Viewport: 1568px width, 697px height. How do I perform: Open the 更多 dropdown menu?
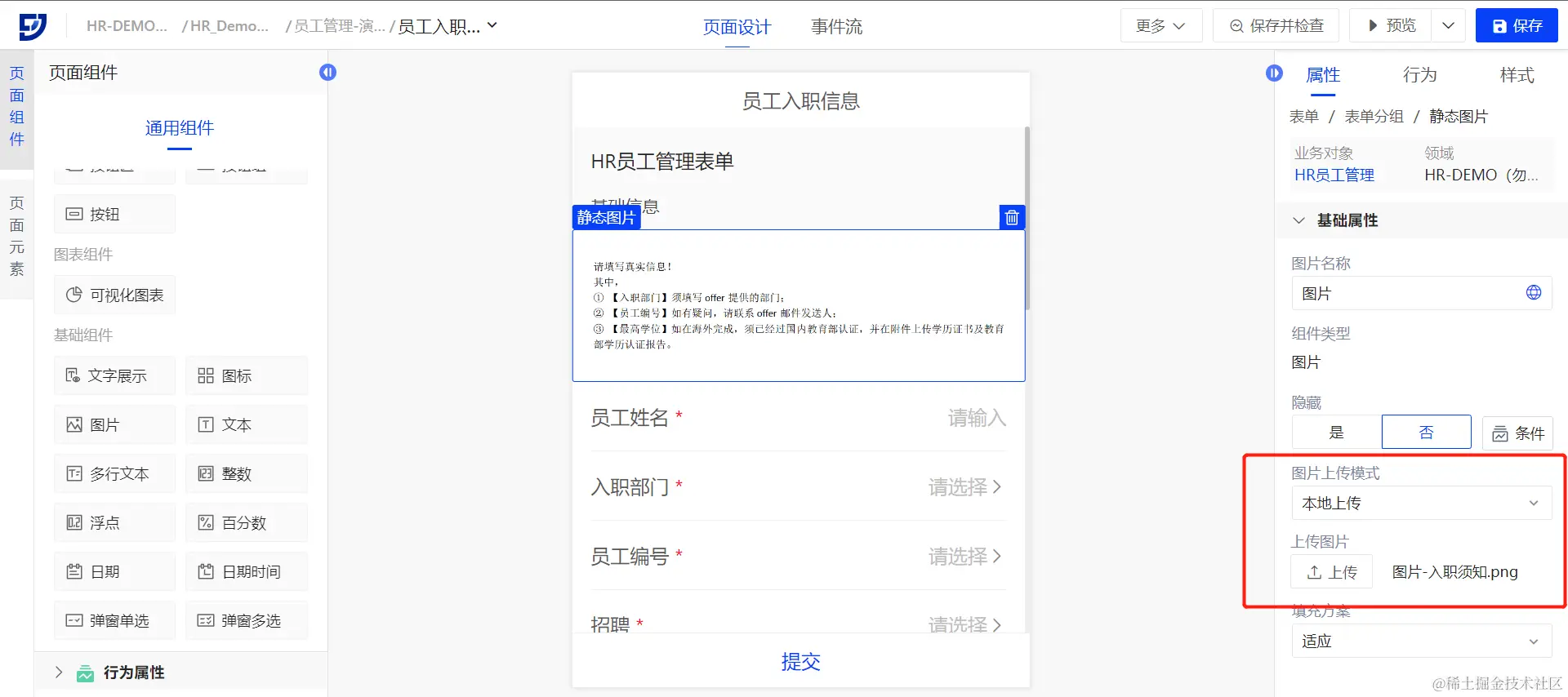pos(1160,26)
